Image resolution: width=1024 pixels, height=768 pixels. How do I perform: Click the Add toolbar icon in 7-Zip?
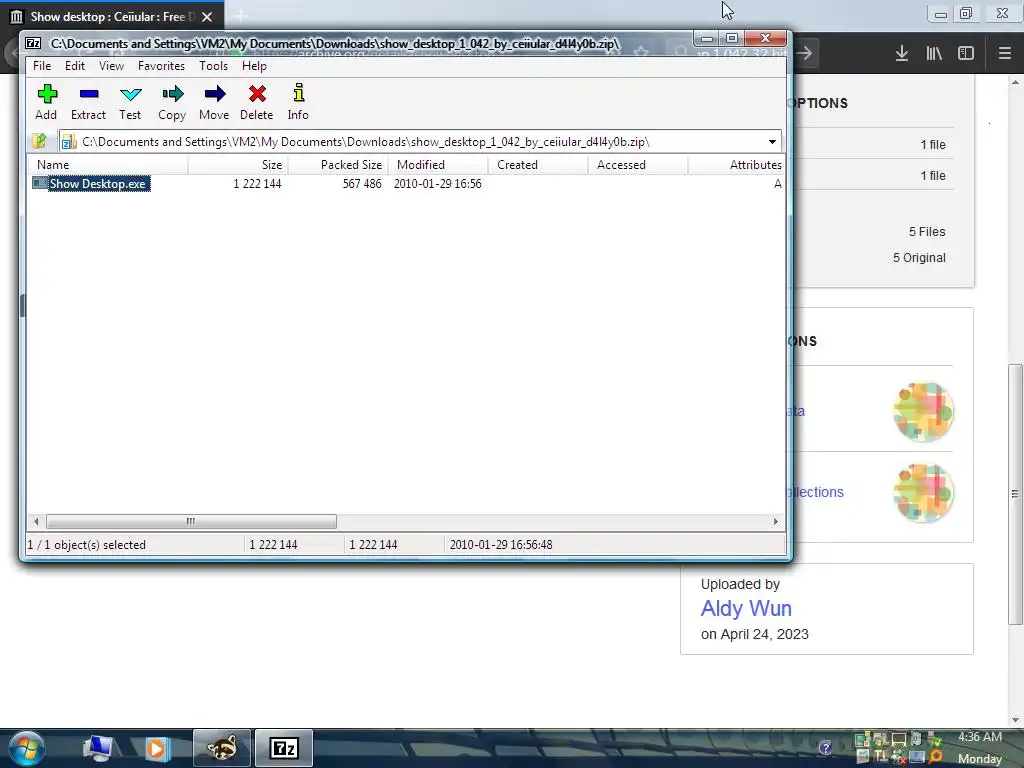coord(46,102)
